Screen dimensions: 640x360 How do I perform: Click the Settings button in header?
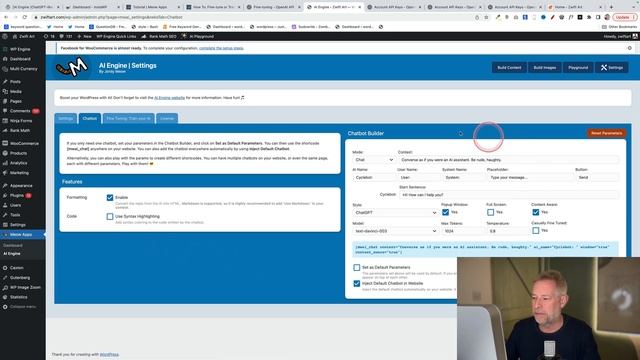611,68
